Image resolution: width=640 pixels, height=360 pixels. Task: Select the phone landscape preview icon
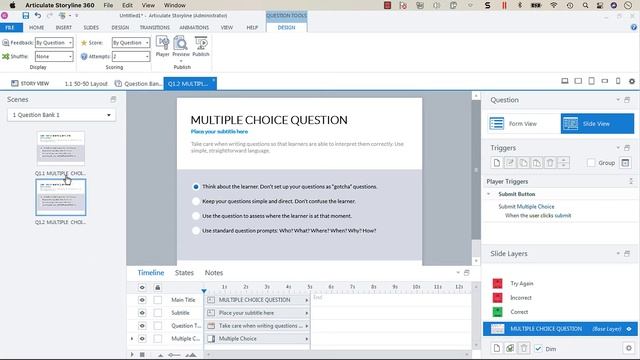pyautogui.click(x=605, y=81)
